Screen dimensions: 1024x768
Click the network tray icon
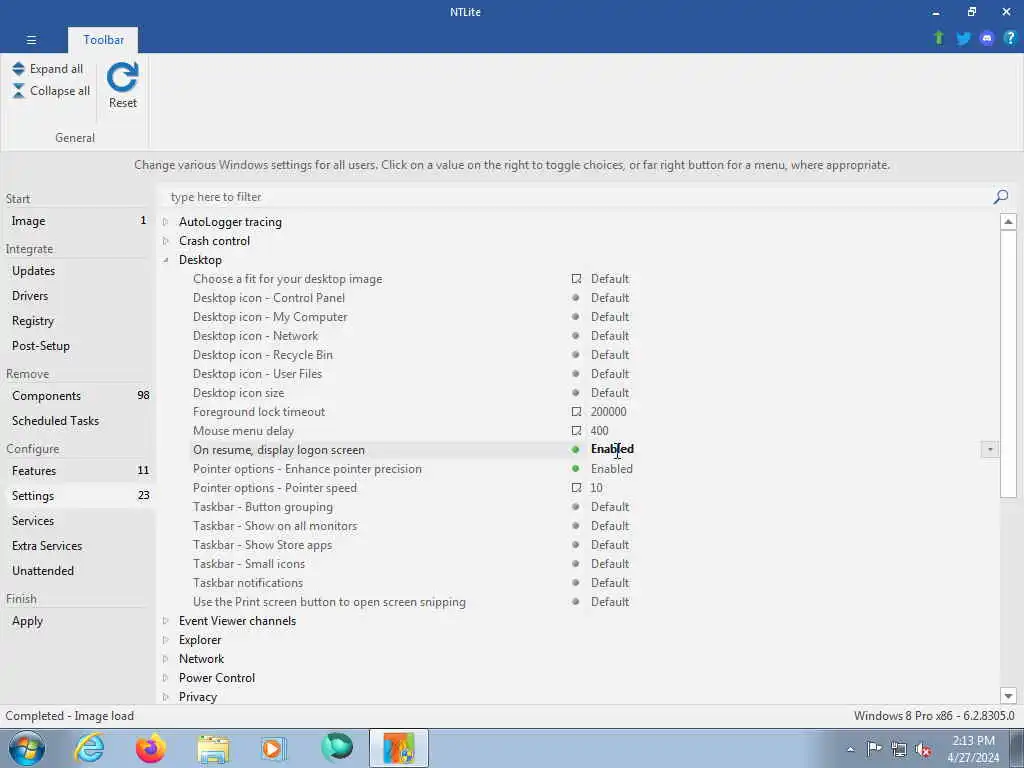pyautogui.click(x=899, y=749)
